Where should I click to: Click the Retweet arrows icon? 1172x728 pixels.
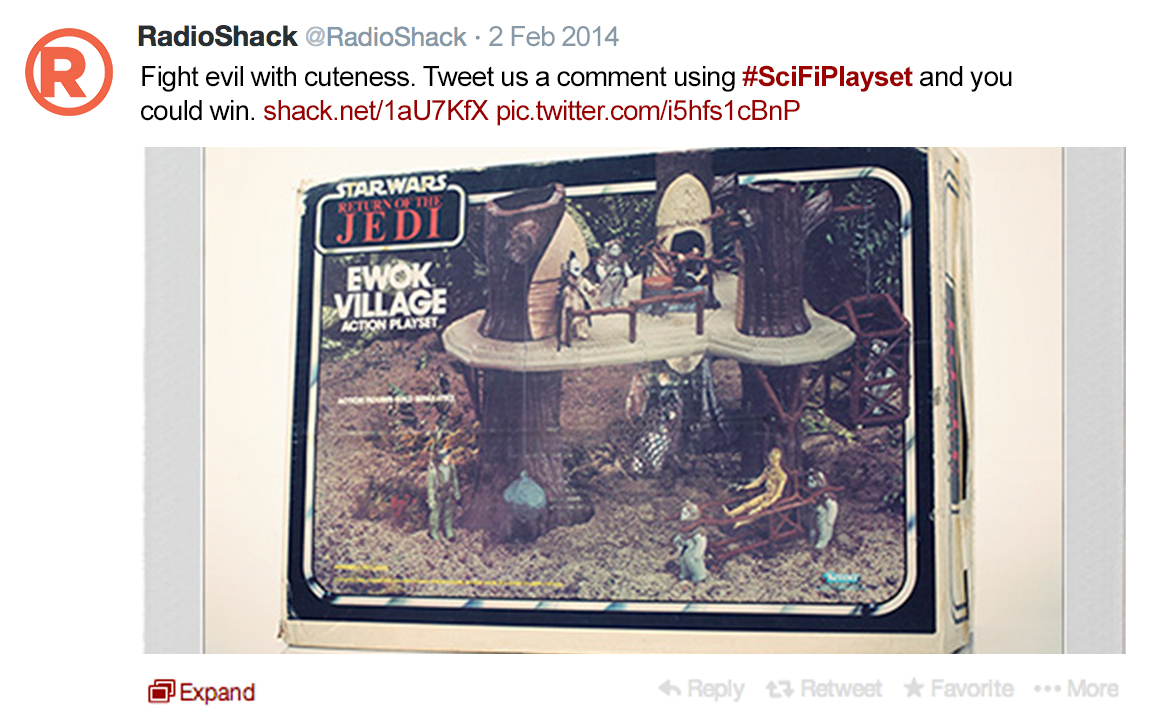[780, 689]
